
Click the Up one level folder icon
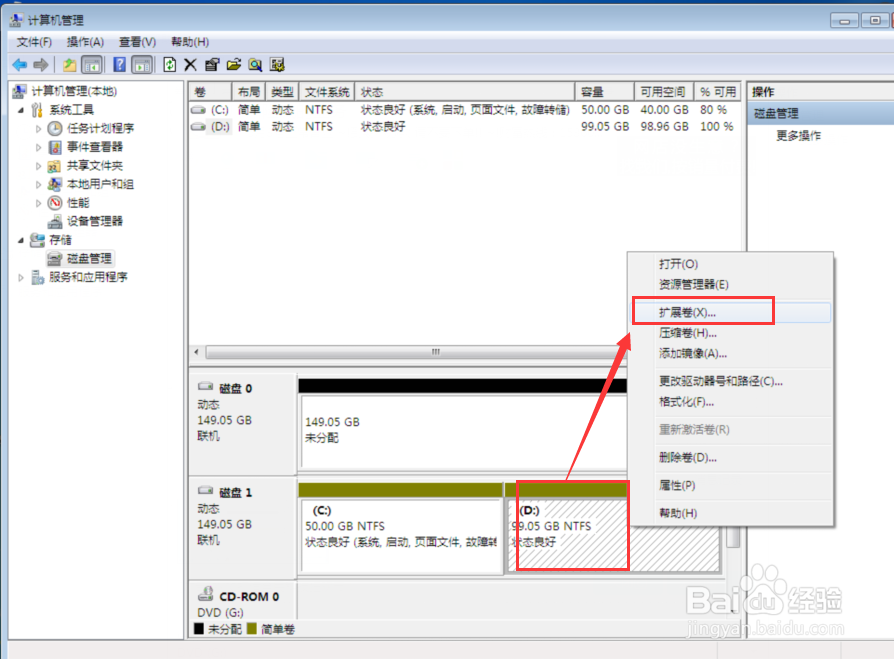70,65
